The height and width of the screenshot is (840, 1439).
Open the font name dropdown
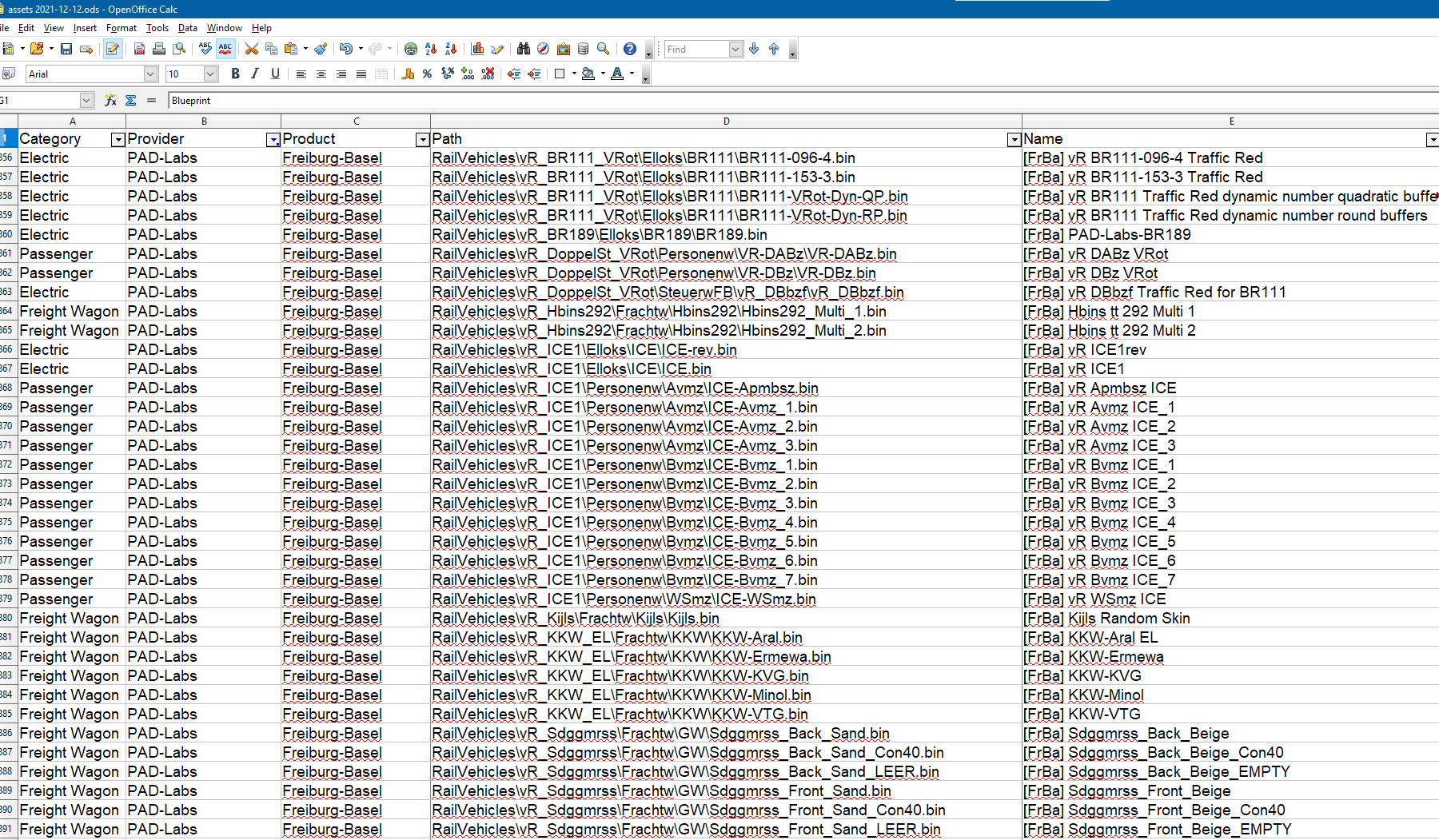[150, 74]
